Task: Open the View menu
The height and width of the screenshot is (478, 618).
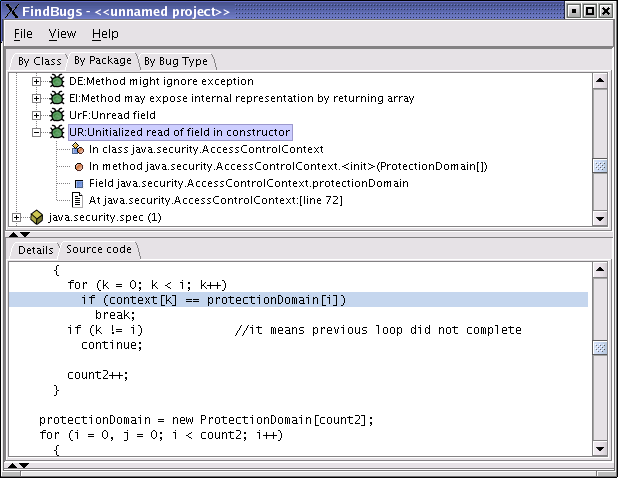Action: (x=62, y=34)
